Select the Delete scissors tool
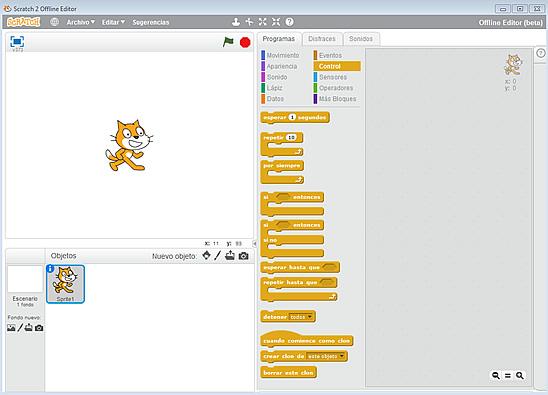Screen dimensions: 548x395 pos(249,22)
